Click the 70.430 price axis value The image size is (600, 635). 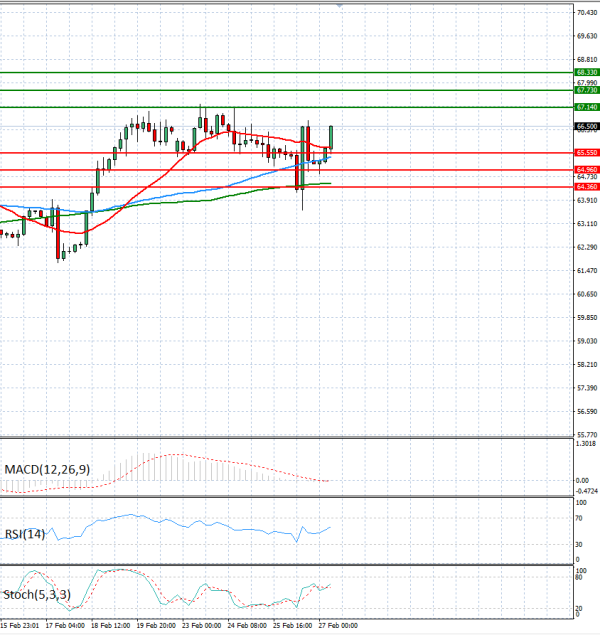click(x=586, y=13)
